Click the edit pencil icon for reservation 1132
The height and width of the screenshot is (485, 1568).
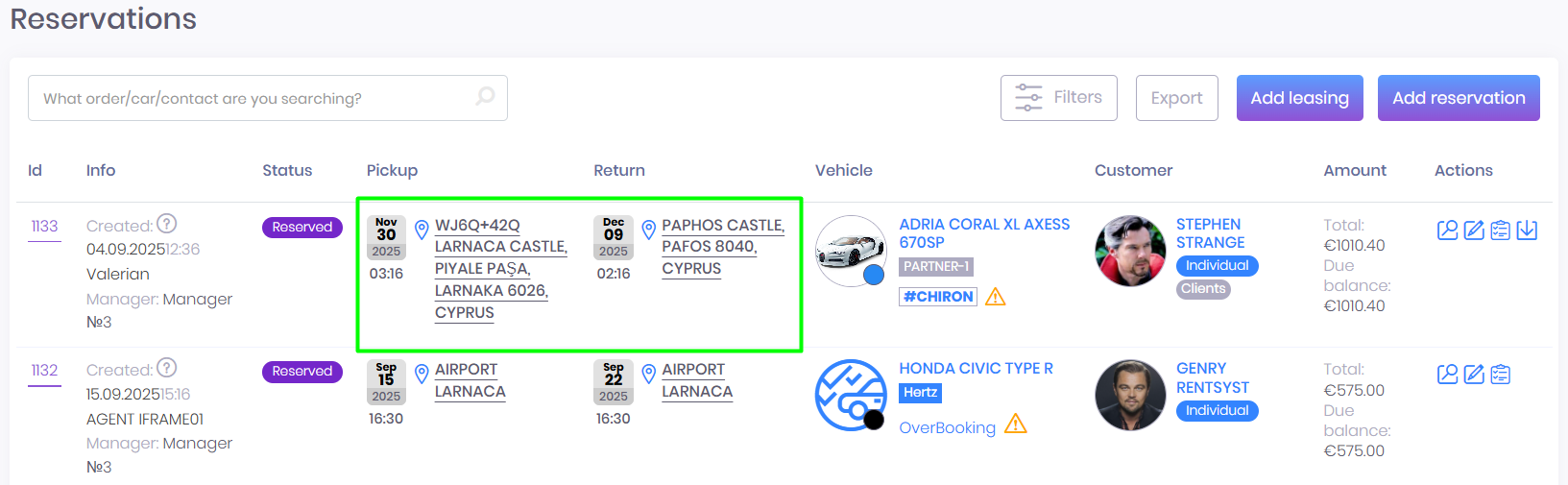point(1474,374)
